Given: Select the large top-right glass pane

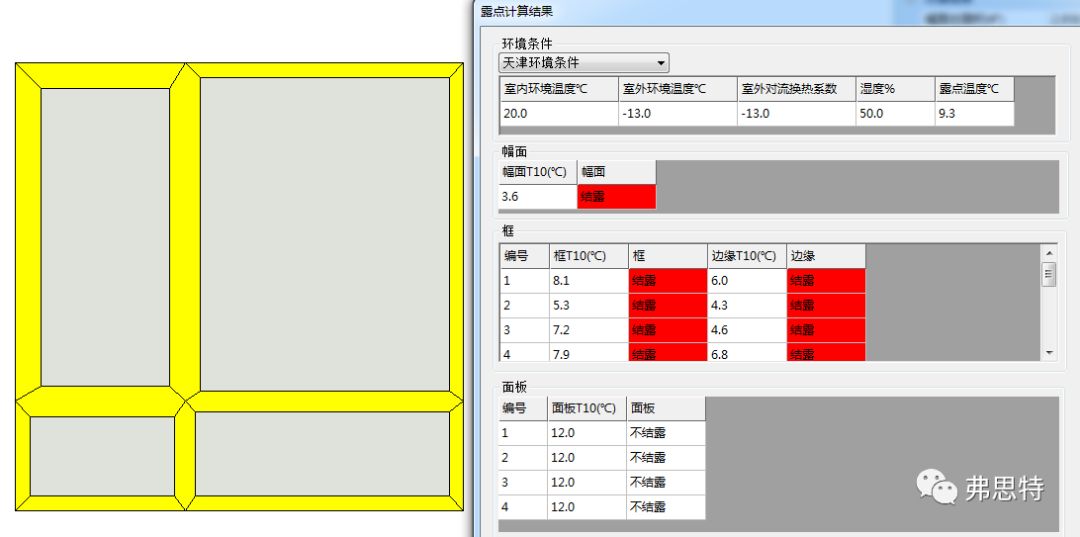Looking at the screenshot, I should pos(324,233).
